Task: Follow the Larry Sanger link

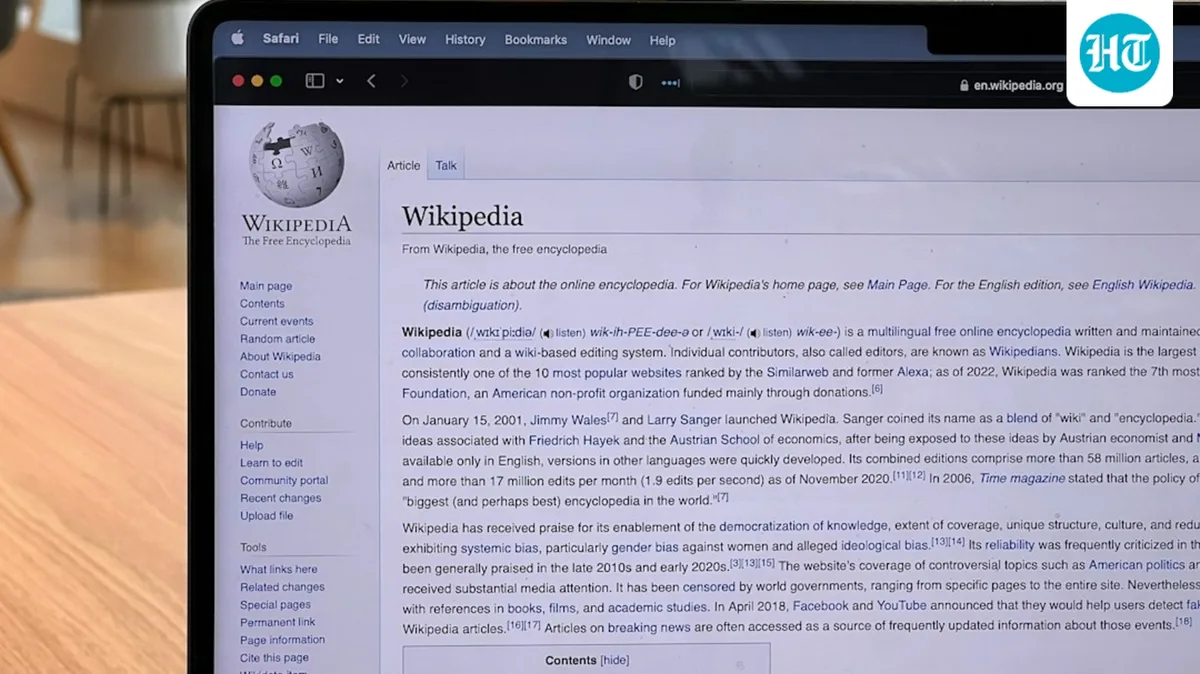Action: pos(683,420)
